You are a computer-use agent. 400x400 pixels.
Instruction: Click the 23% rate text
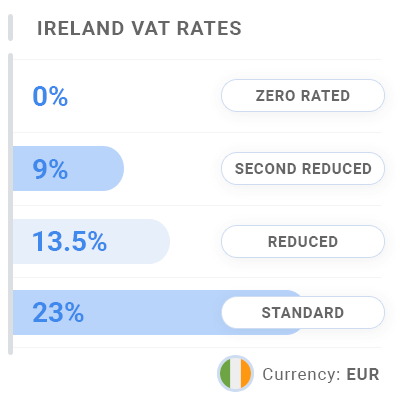(58, 313)
